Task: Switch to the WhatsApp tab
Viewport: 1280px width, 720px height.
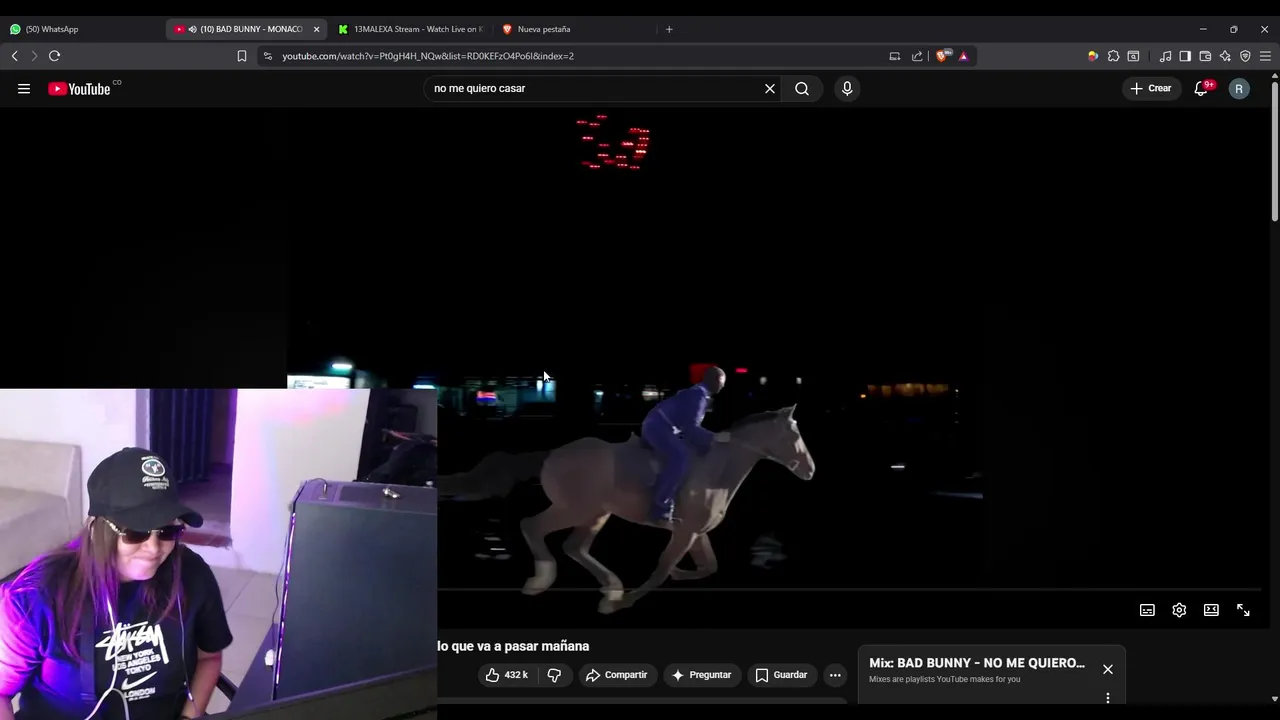Action: pos(80,29)
